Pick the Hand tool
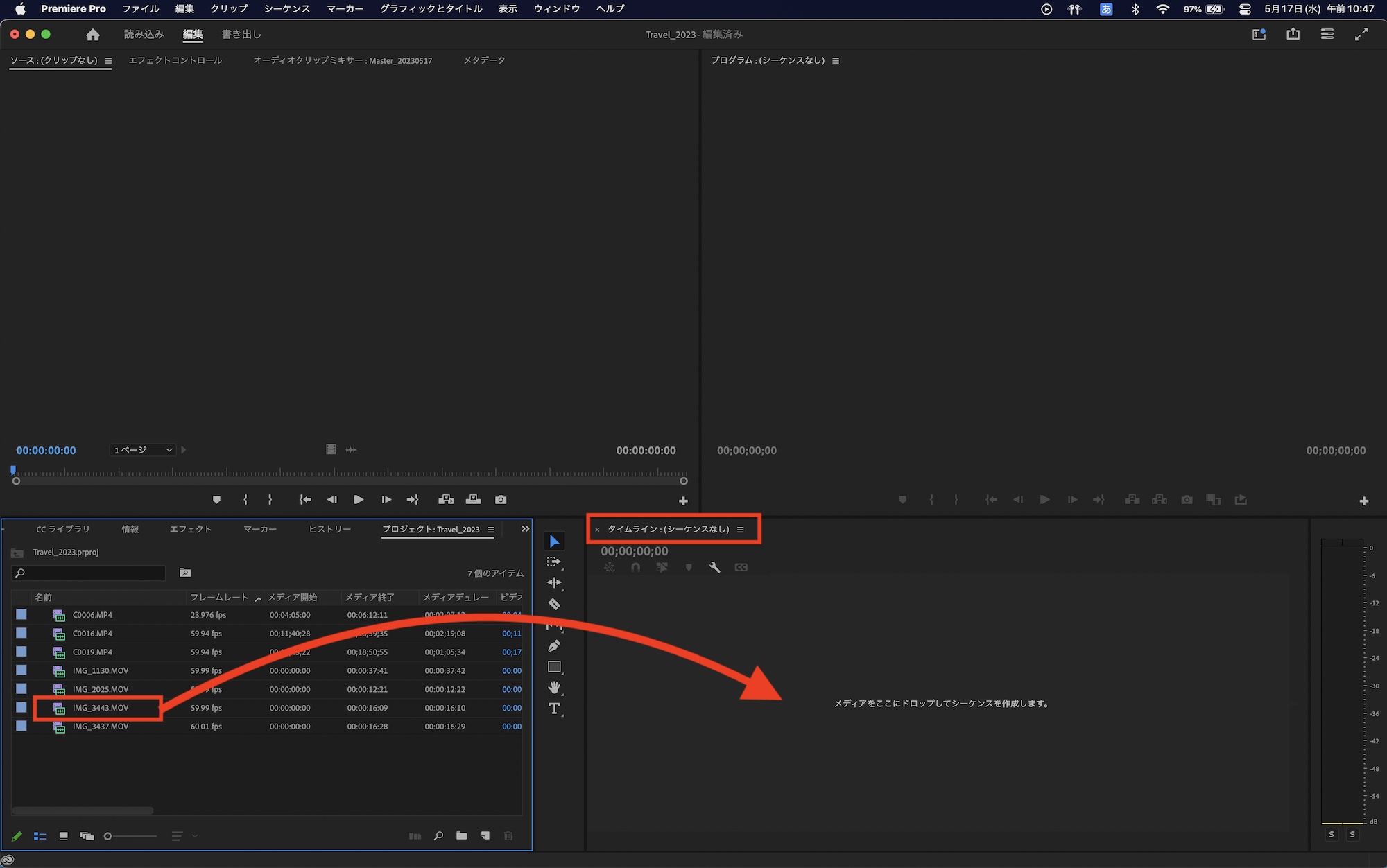 (x=553, y=688)
